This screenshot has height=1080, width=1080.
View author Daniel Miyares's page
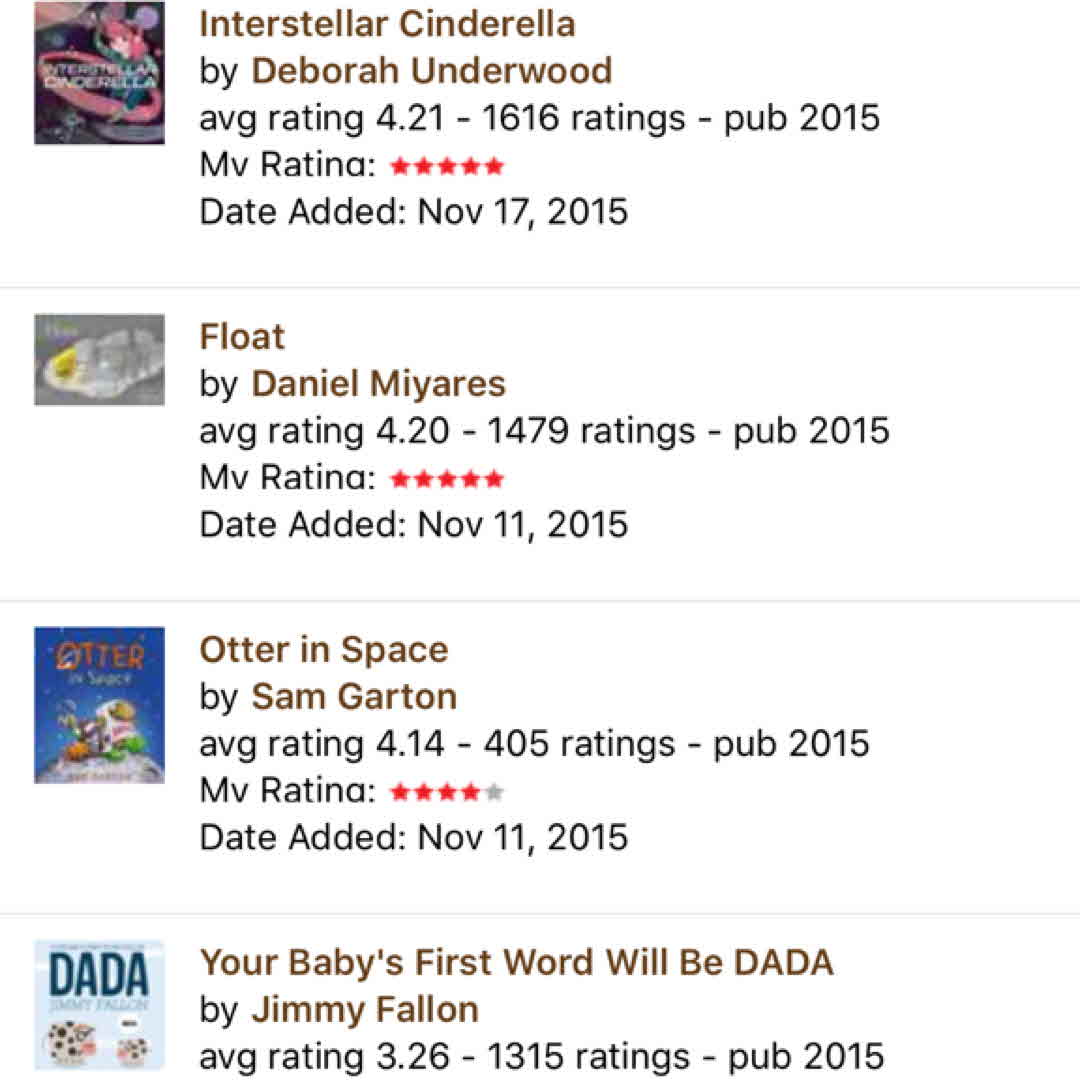[378, 383]
